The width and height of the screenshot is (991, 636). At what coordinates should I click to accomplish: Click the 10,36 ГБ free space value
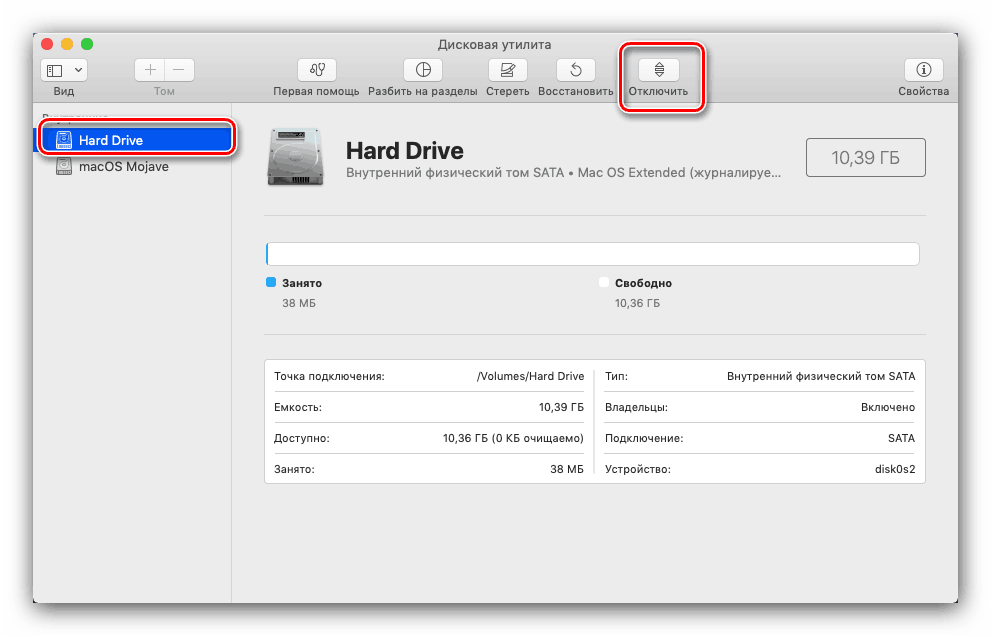(637, 303)
